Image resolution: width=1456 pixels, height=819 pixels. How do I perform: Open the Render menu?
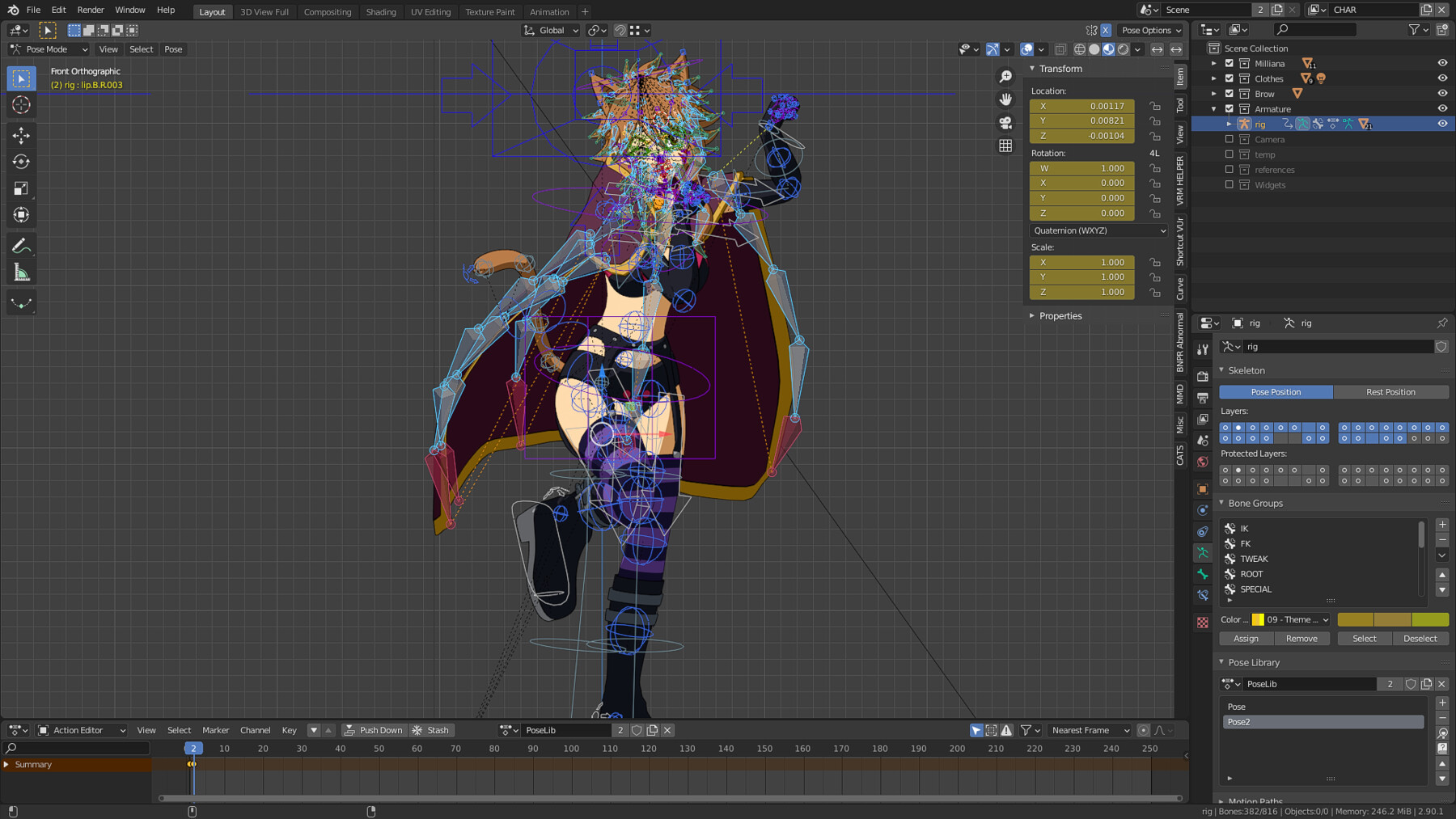click(x=90, y=10)
